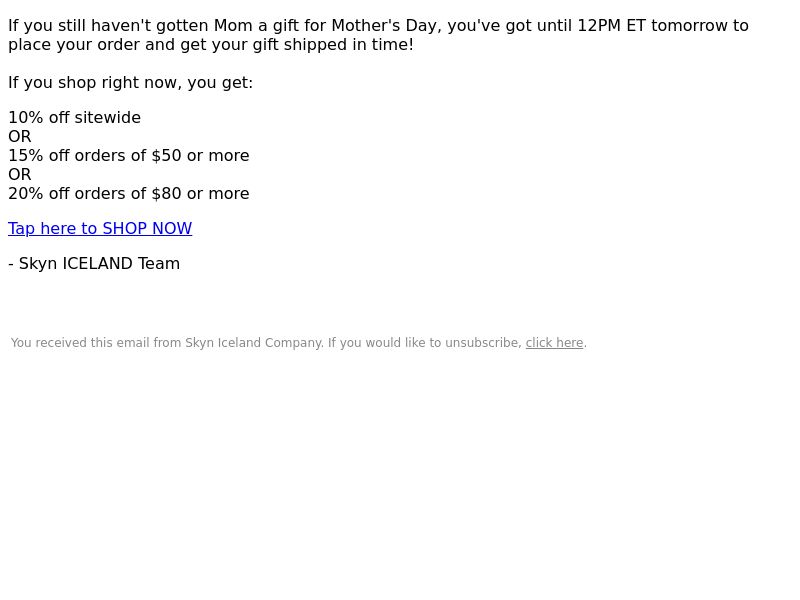Image resolution: width=800 pixels, height=600 pixels.
Task: Click the '$80' amount in the offer
Action: pyautogui.click(x=166, y=193)
